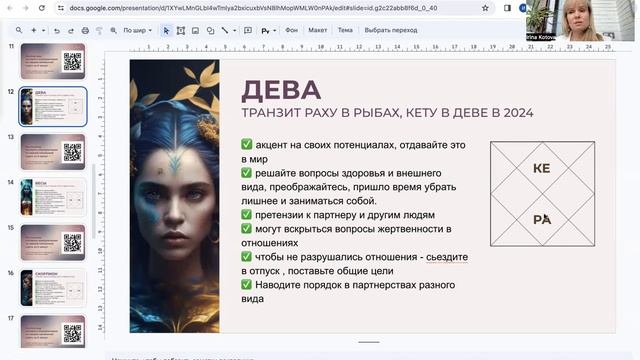The image size is (640, 360).
Task: Add a comment using toolbar icon
Action: [x=248, y=30]
